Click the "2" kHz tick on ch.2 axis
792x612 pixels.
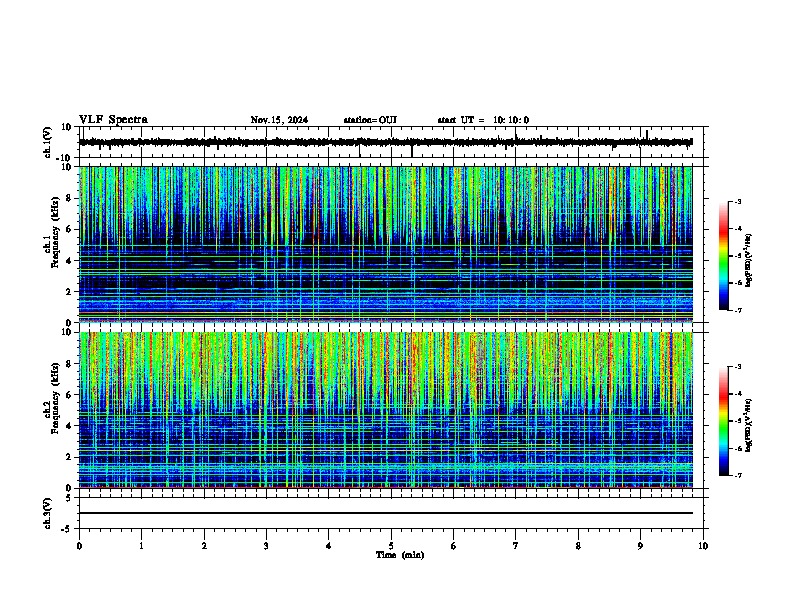pyautogui.click(x=70, y=457)
